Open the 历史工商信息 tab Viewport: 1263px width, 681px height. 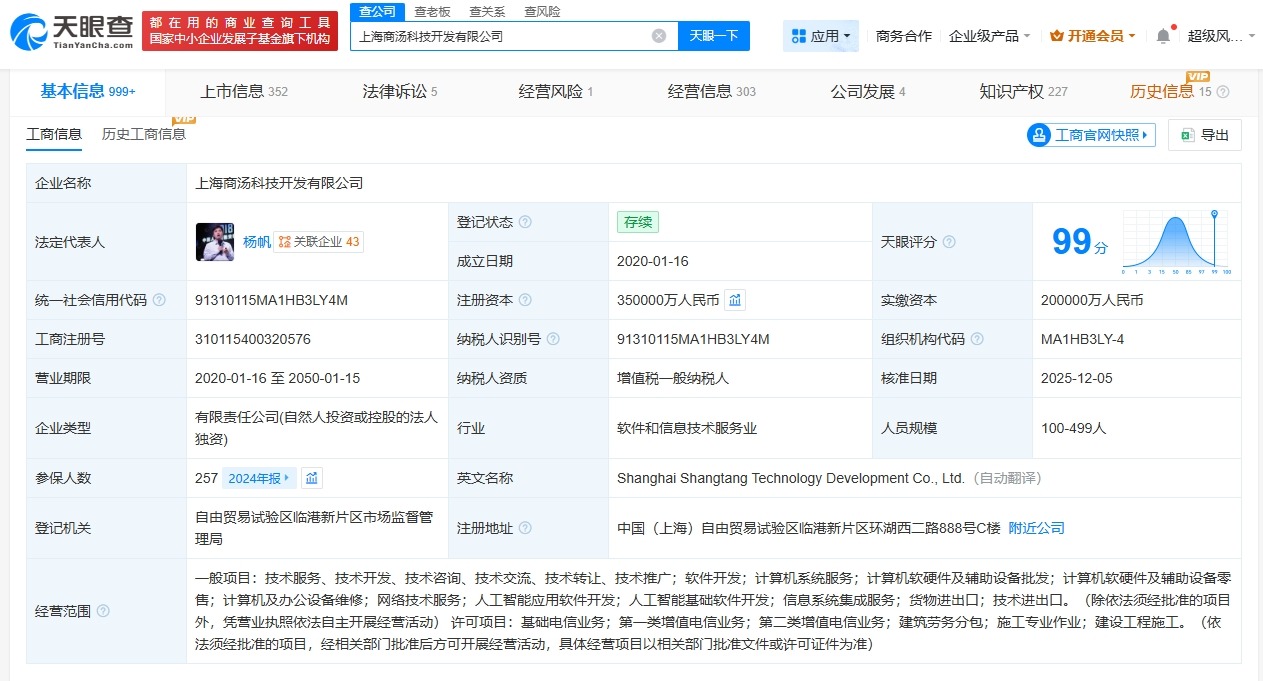(x=143, y=132)
